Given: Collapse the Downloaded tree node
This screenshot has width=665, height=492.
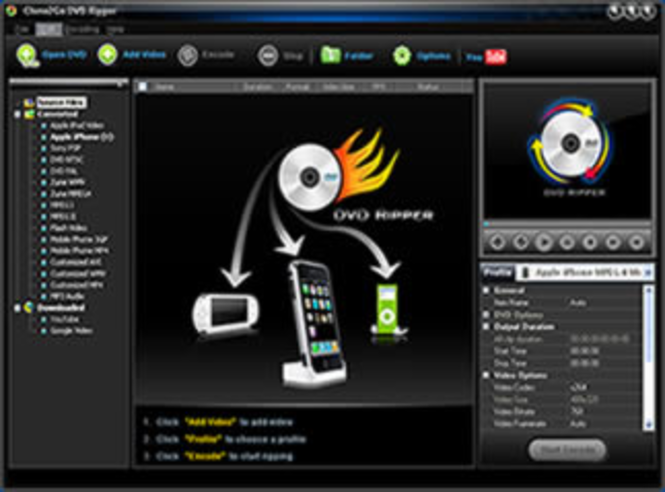Looking at the screenshot, I should [17, 308].
